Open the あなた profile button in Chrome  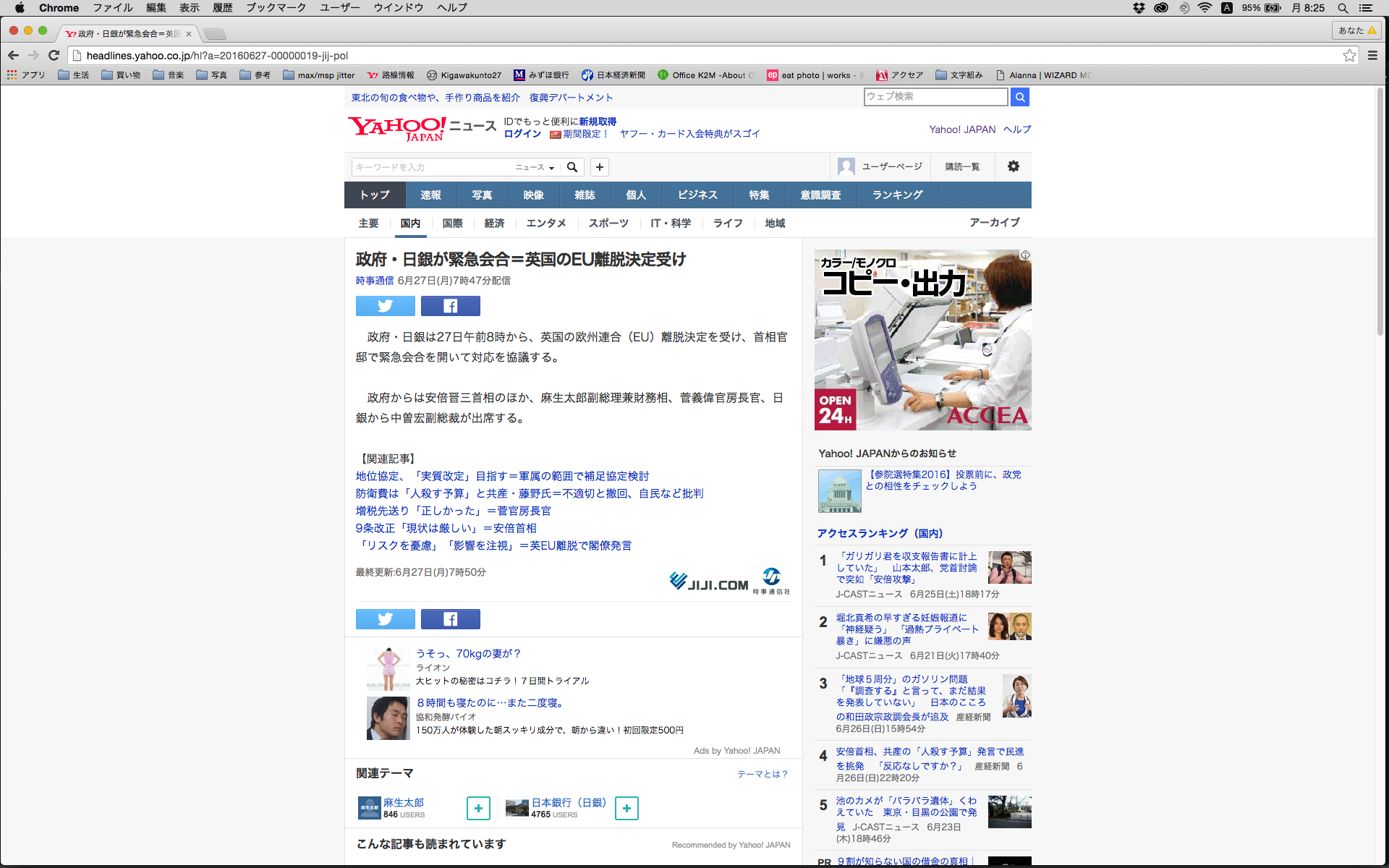pos(1356,30)
